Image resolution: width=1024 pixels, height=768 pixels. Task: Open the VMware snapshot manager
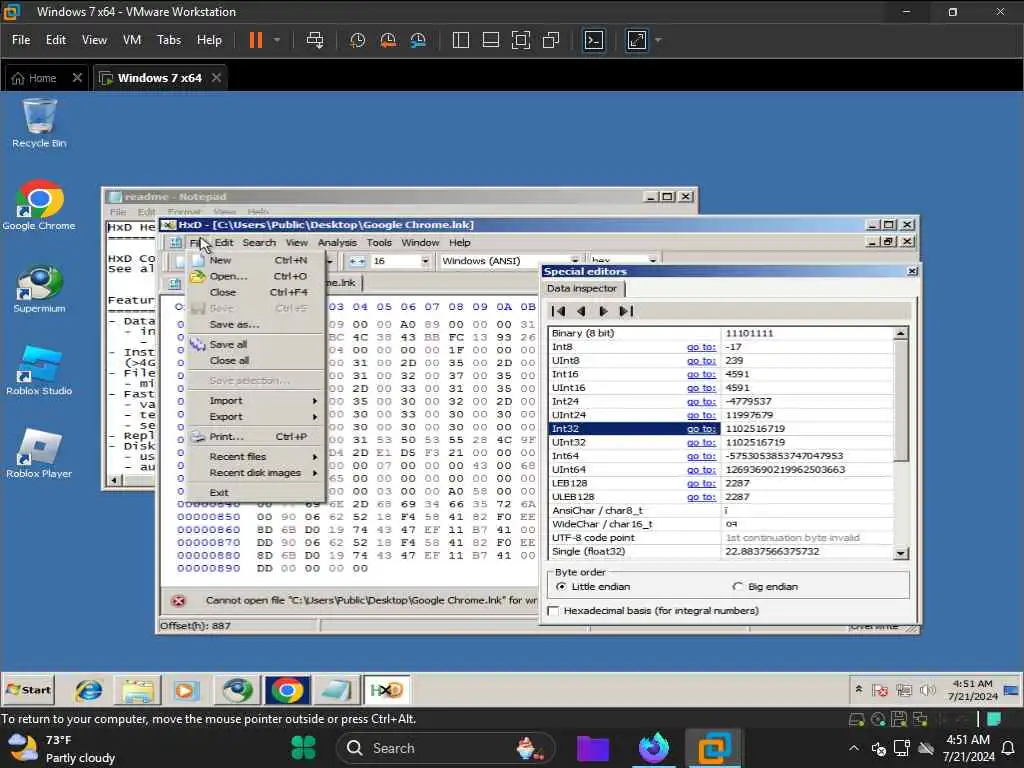[x=418, y=40]
